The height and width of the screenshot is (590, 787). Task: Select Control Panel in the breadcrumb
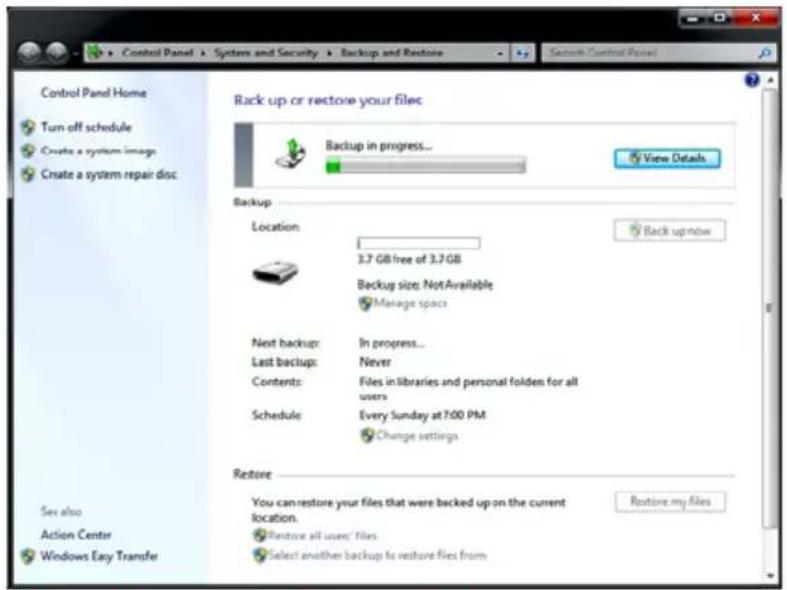click(158, 53)
